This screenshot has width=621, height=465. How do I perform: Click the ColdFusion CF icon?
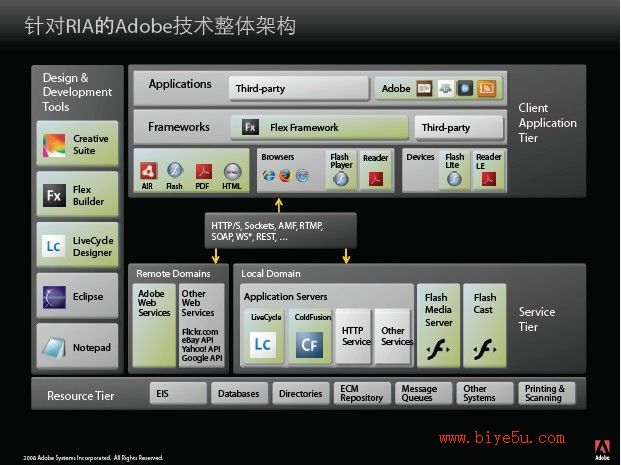(x=309, y=345)
